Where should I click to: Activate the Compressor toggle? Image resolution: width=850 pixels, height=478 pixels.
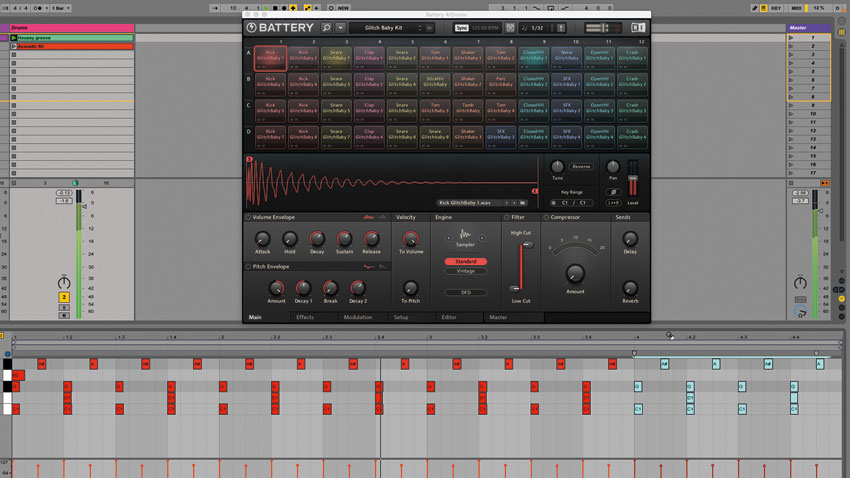pyautogui.click(x=546, y=217)
